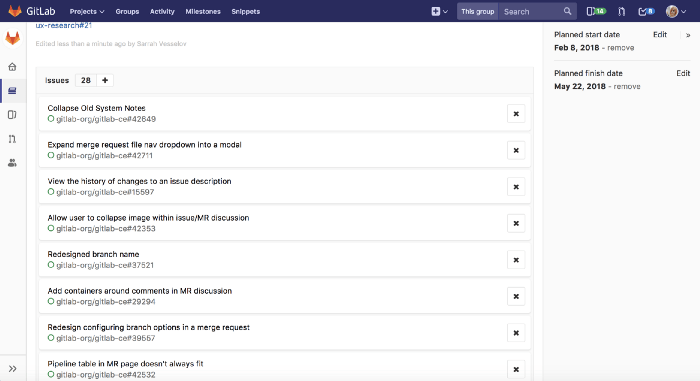Select the Epics icon in sidebar
This screenshot has width=700, height=381.
click(12, 91)
